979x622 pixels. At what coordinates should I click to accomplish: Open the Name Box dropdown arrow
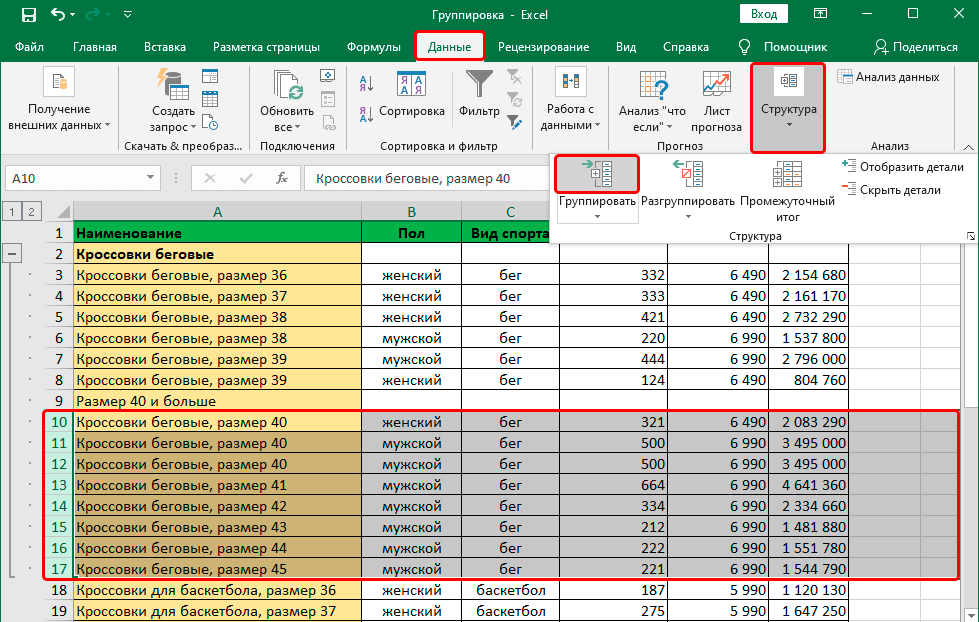coord(151,179)
